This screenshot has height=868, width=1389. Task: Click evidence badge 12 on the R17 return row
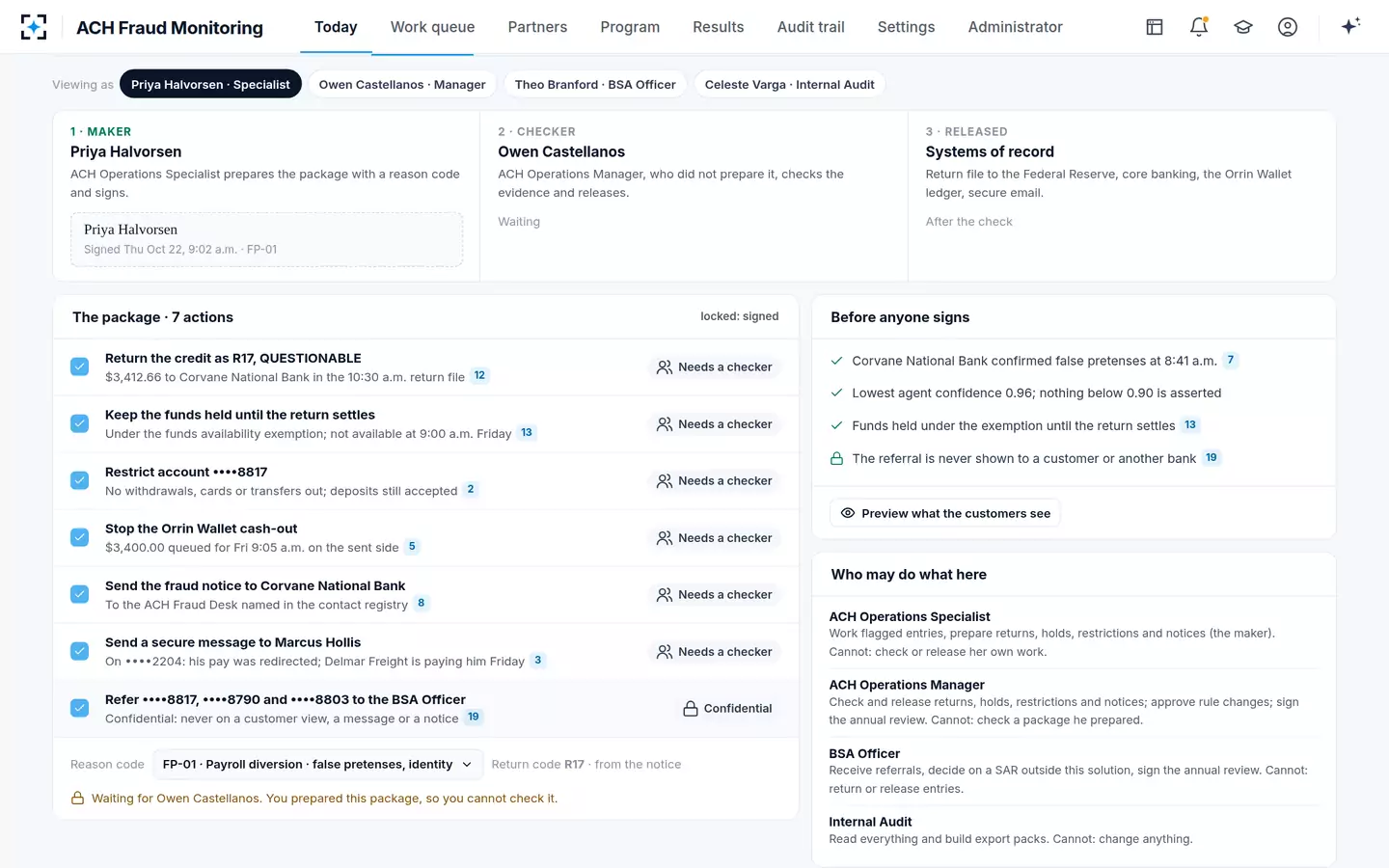(479, 375)
